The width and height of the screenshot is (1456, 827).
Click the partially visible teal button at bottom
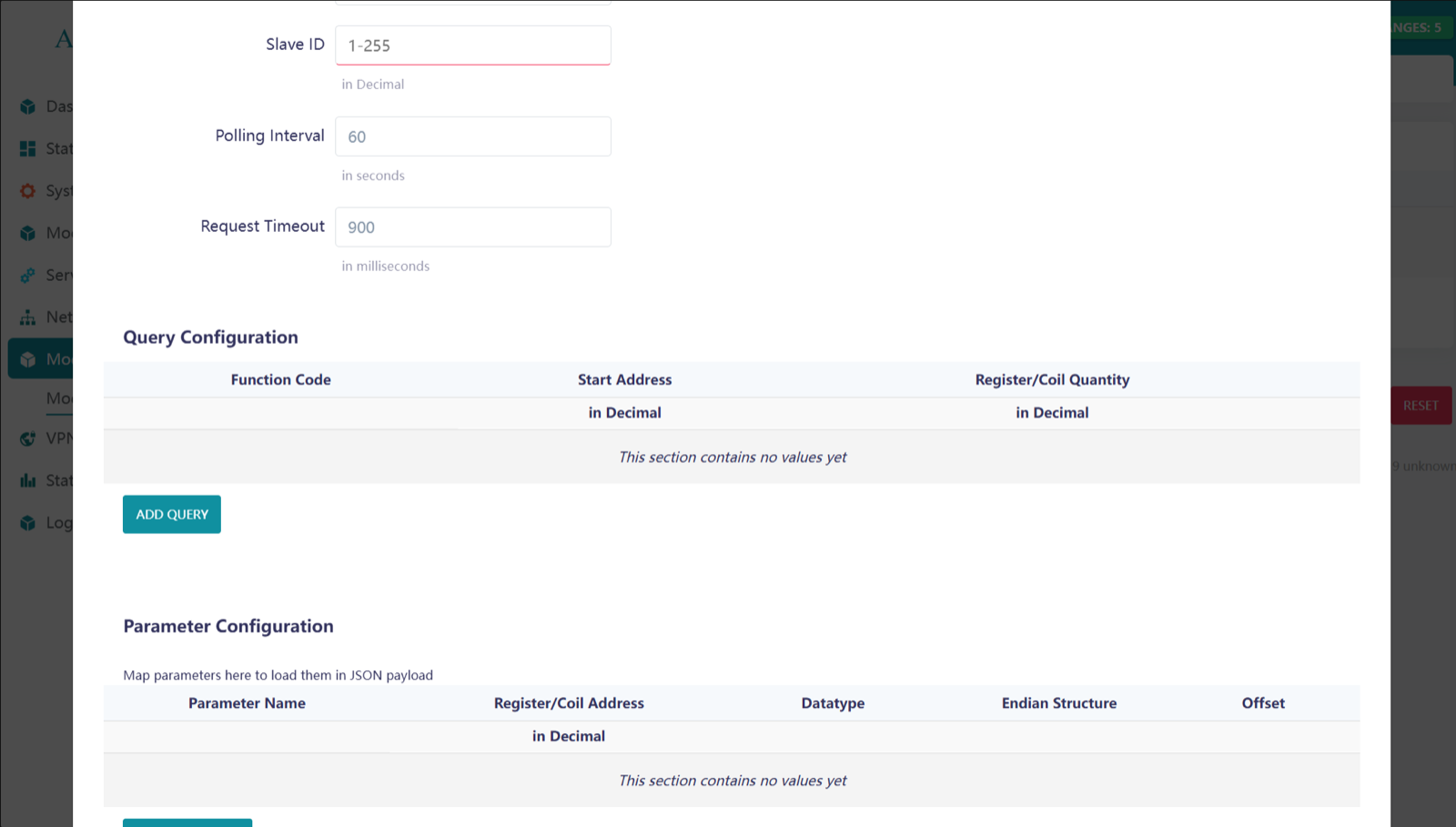(x=187, y=822)
